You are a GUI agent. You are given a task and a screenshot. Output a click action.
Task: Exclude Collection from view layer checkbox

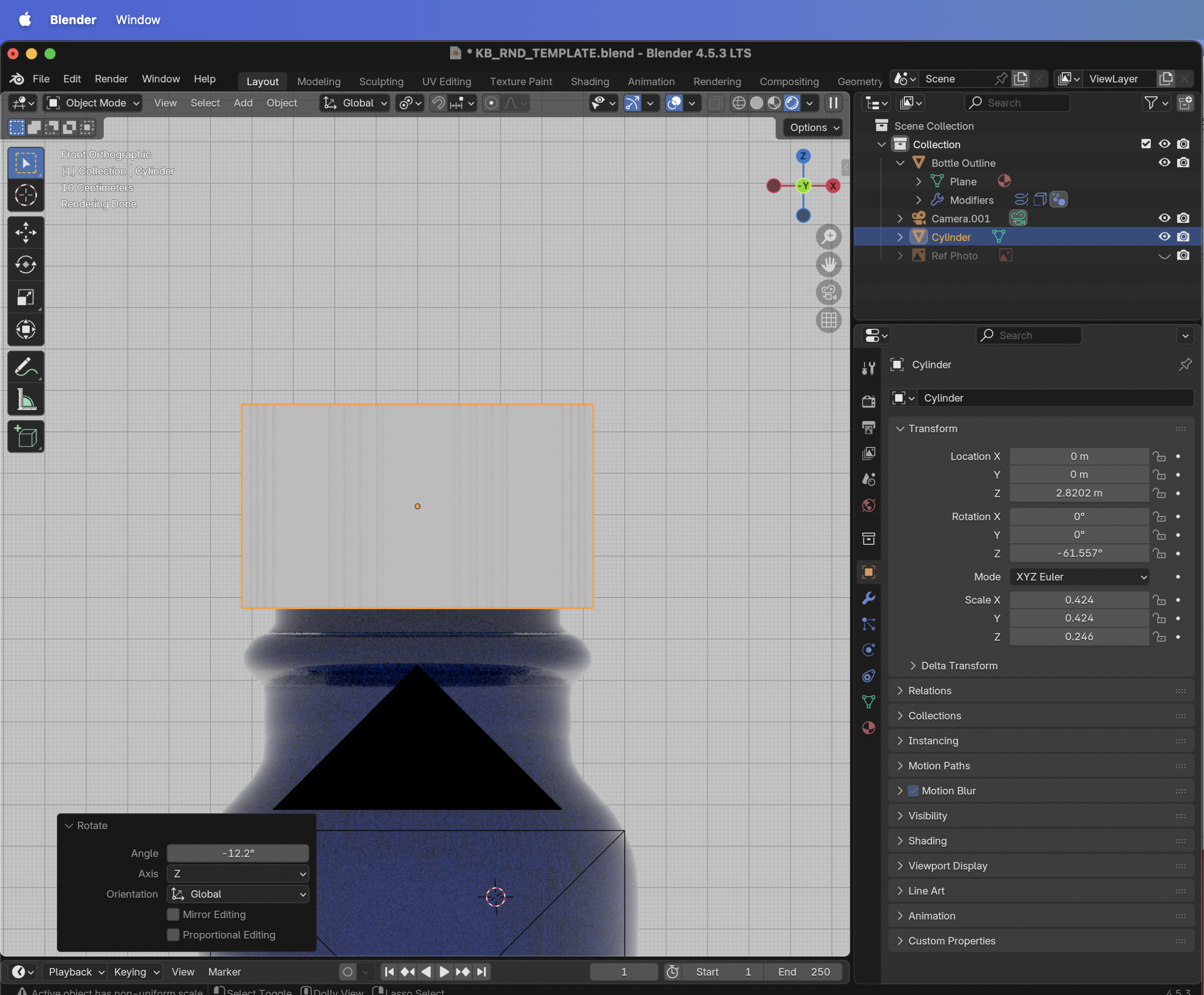point(1146,144)
